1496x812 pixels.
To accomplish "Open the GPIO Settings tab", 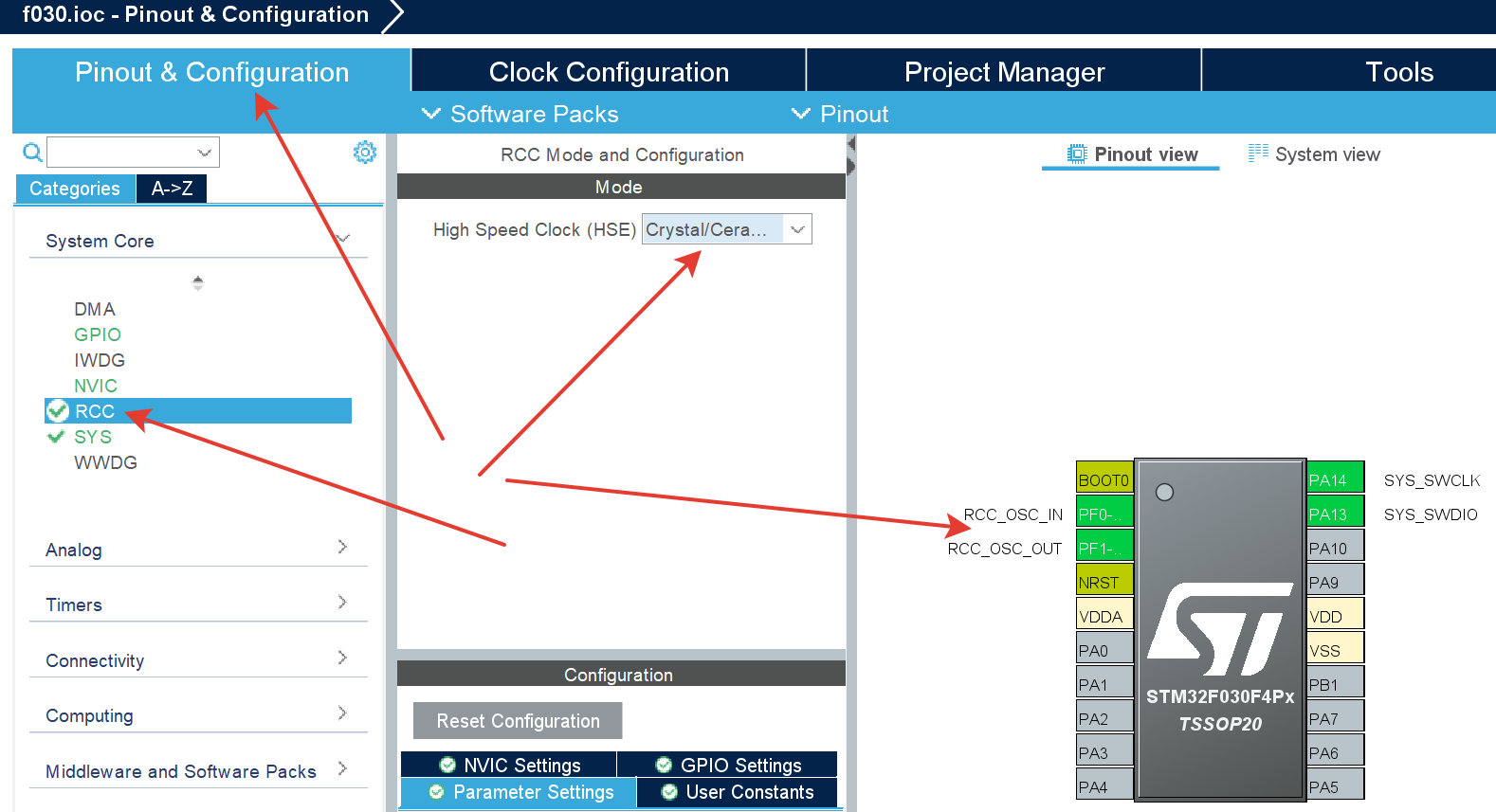I will pyautogui.click(x=728, y=765).
